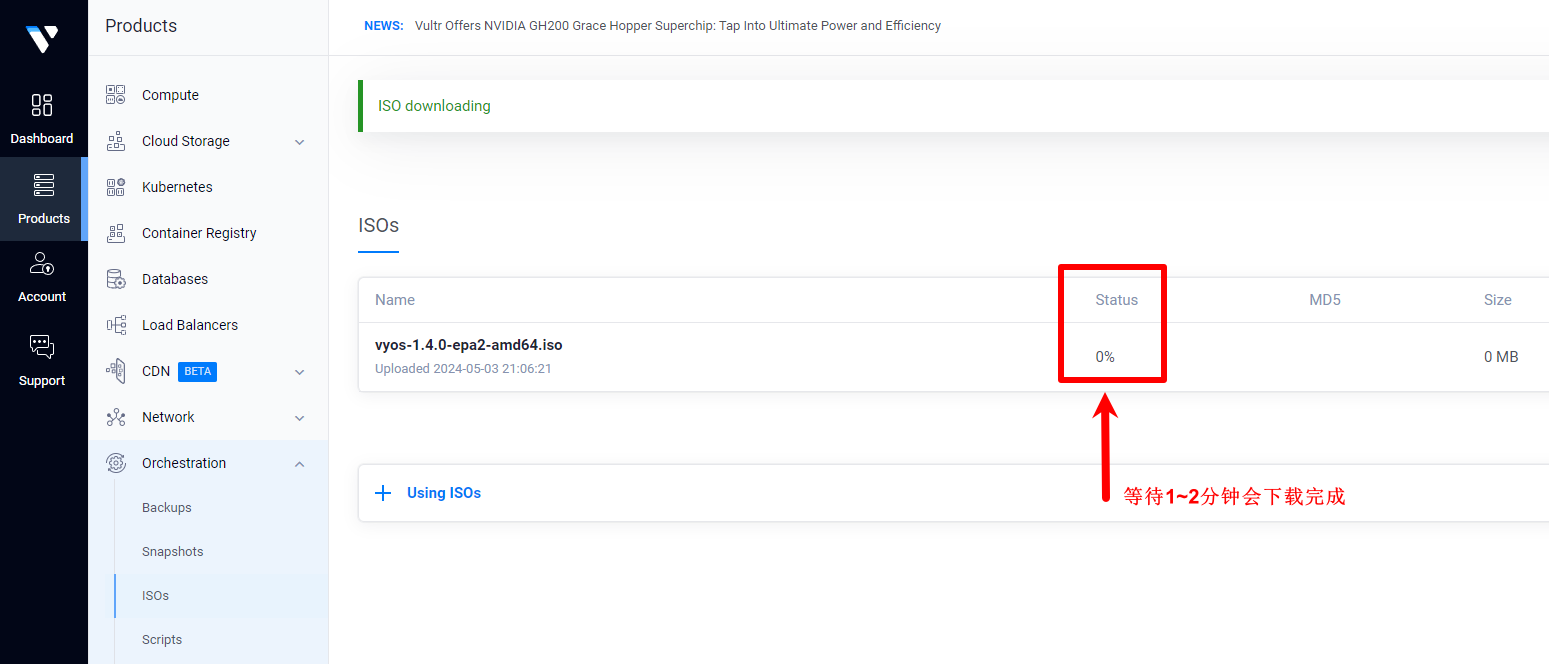Open the Support chat icon

point(42,347)
